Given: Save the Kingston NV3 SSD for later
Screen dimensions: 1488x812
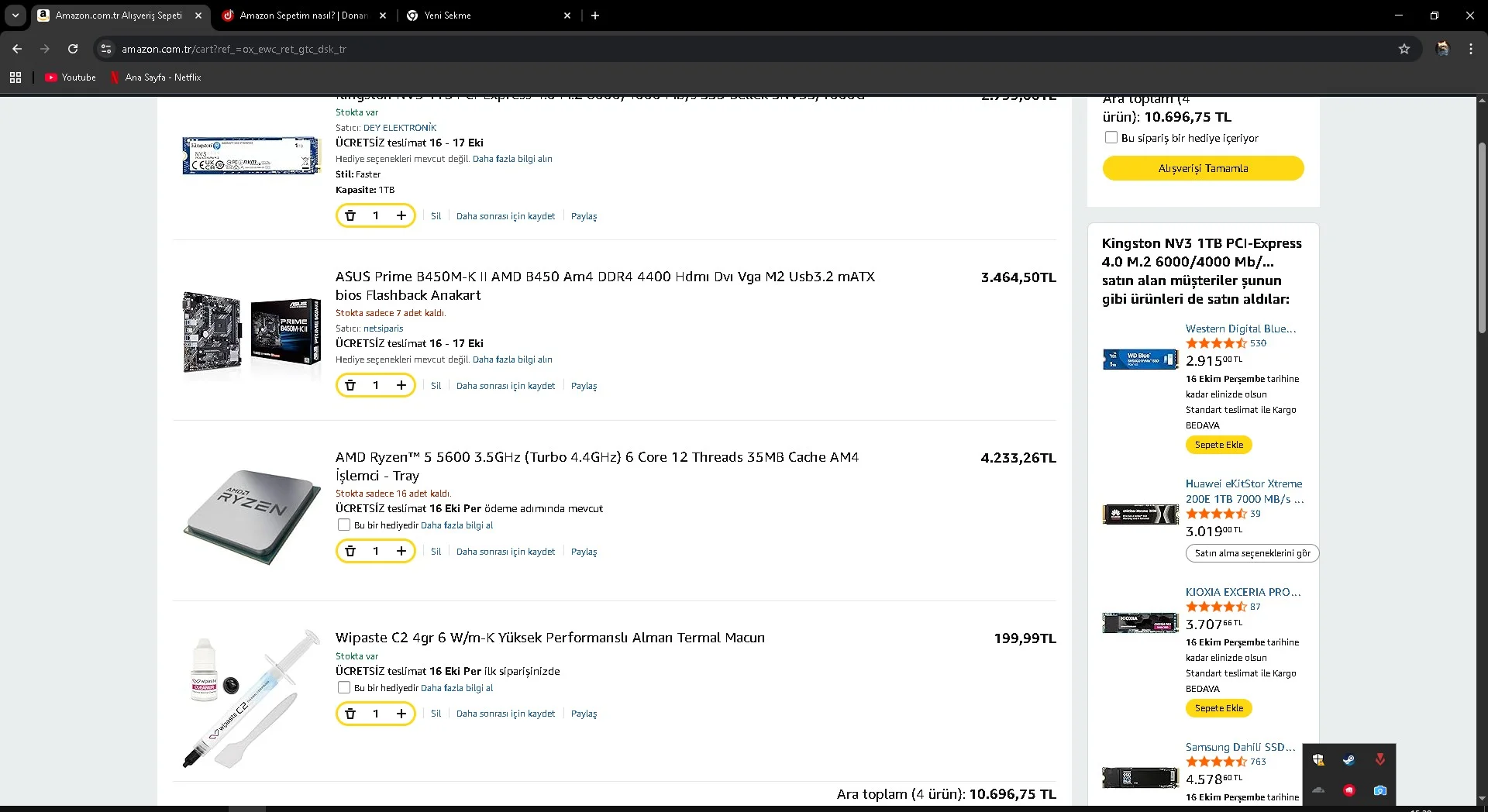Looking at the screenshot, I should (505, 216).
